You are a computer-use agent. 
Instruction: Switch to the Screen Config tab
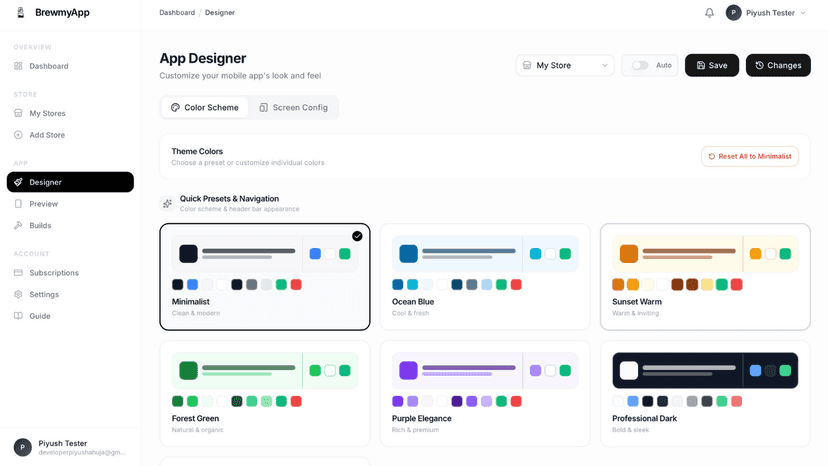pos(294,107)
